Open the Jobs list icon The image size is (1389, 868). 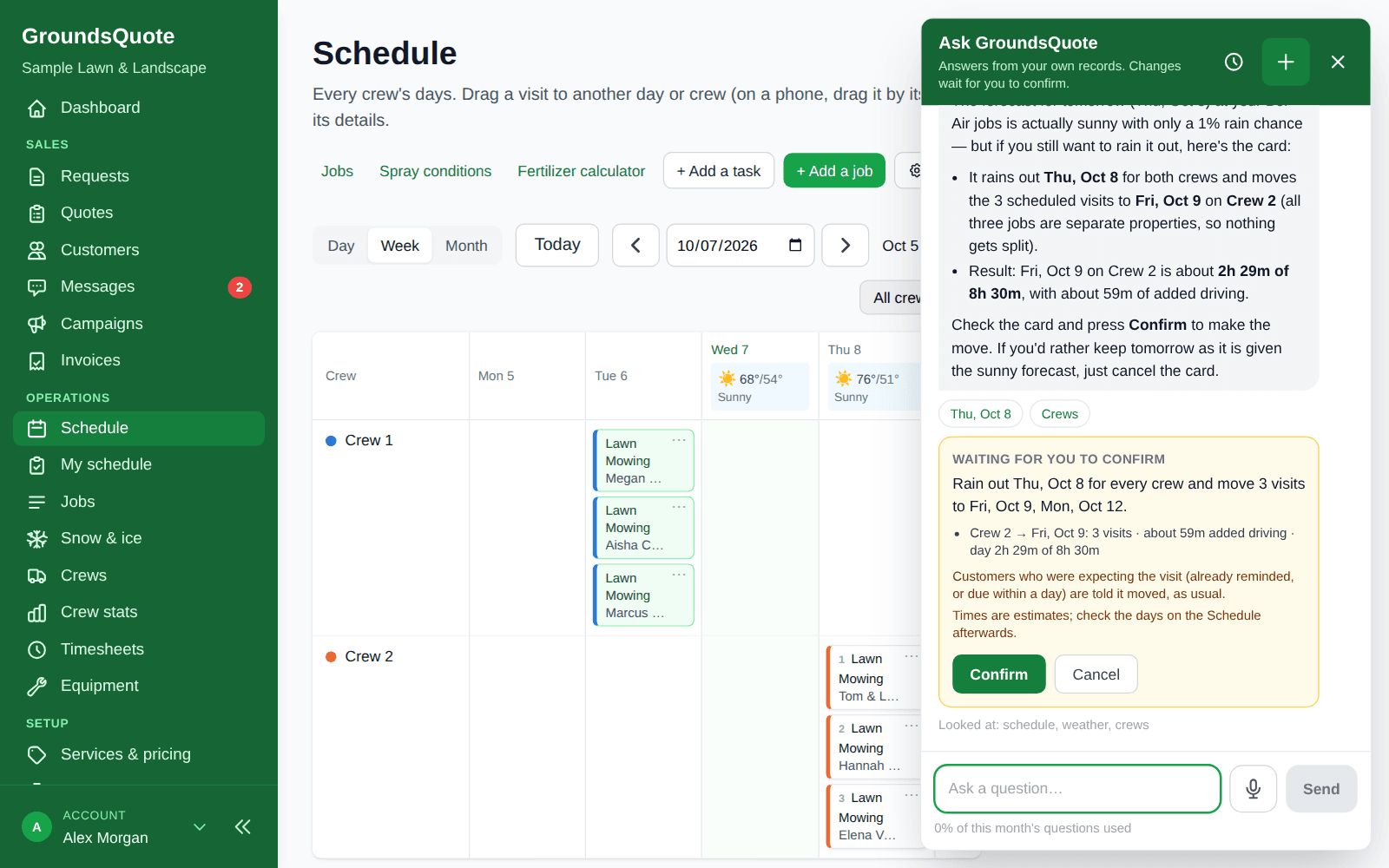[x=36, y=503]
